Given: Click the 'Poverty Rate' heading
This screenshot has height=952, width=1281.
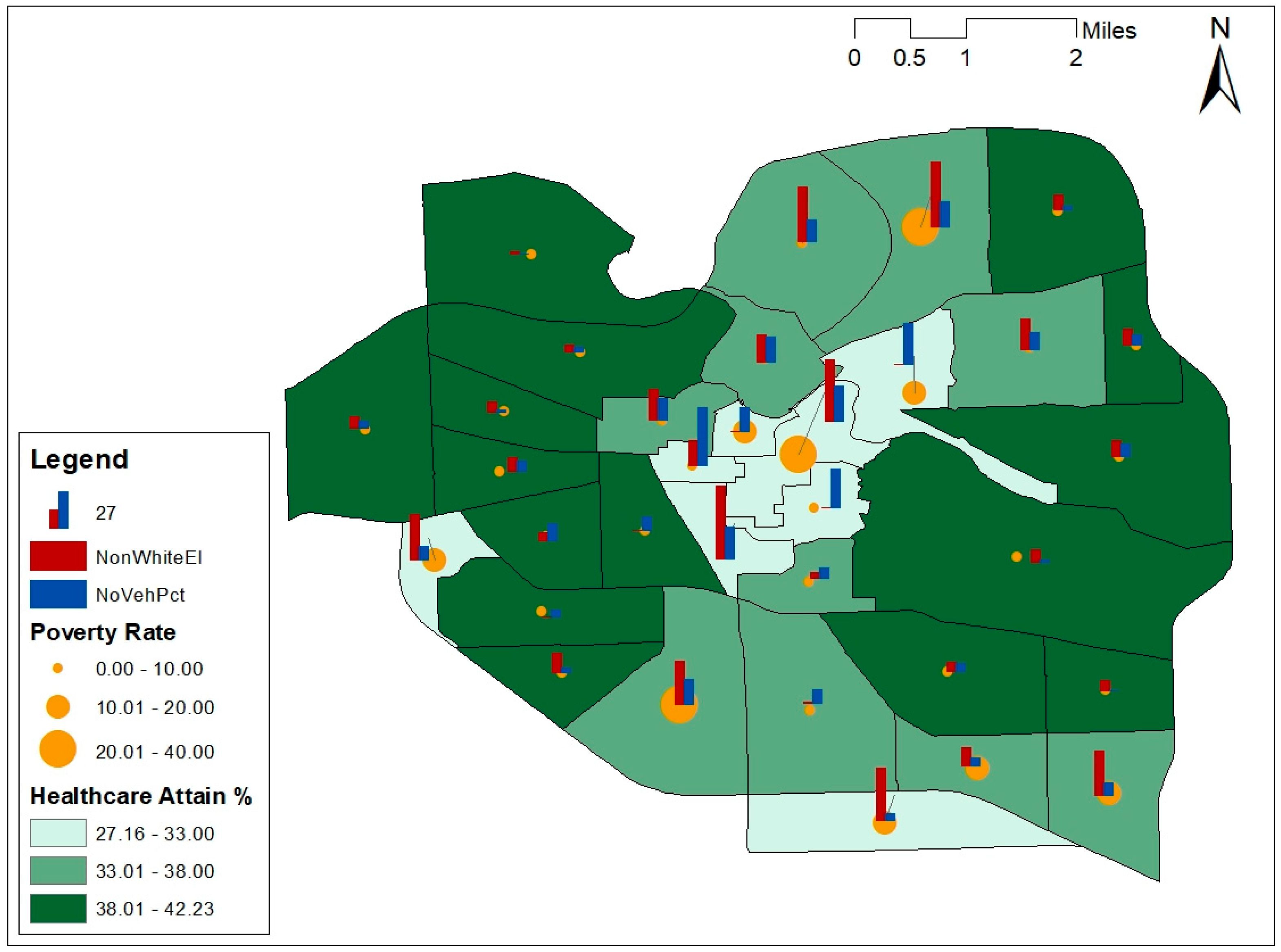Looking at the screenshot, I should click(x=103, y=633).
